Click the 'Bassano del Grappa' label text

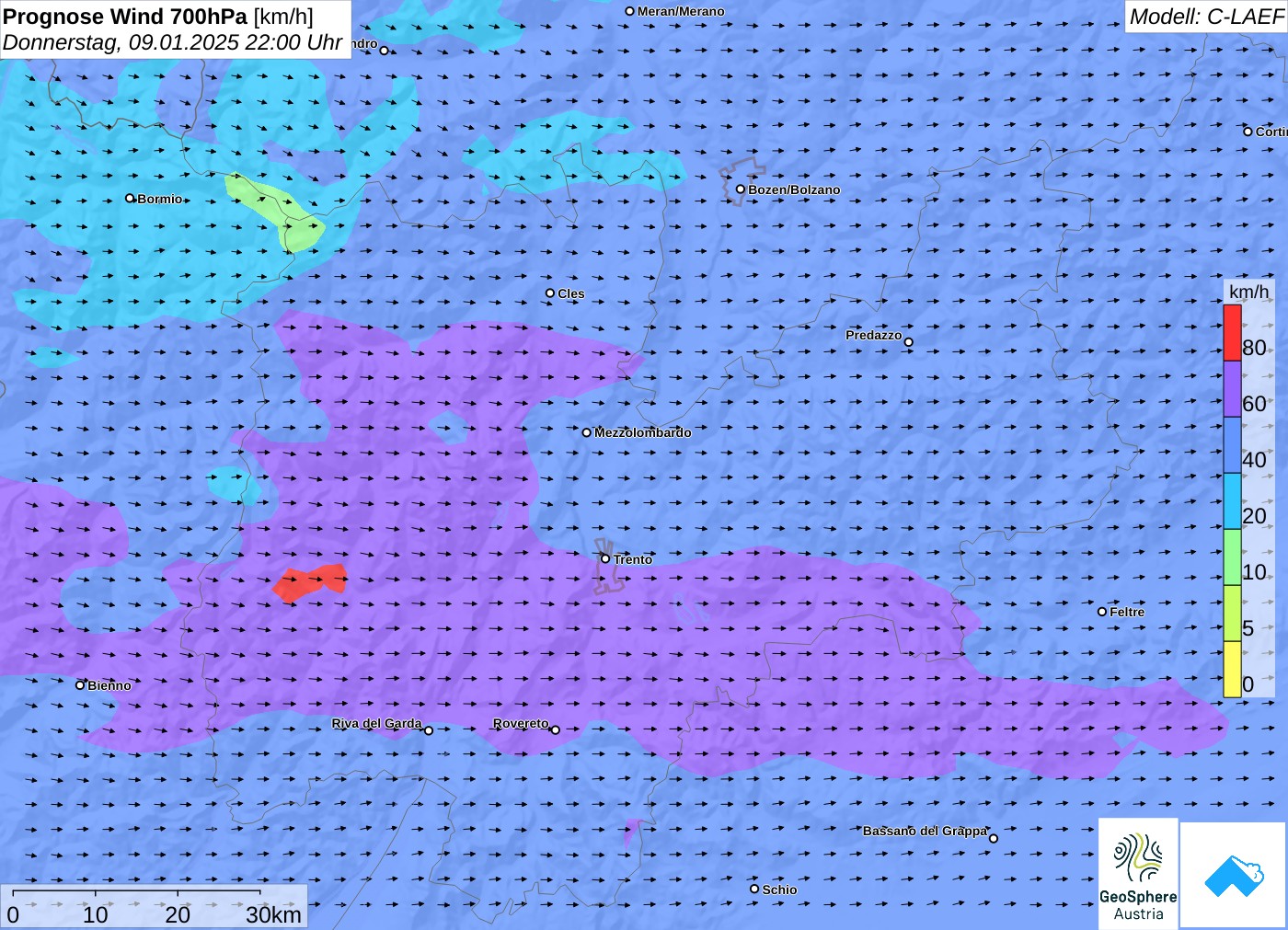[925, 831]
